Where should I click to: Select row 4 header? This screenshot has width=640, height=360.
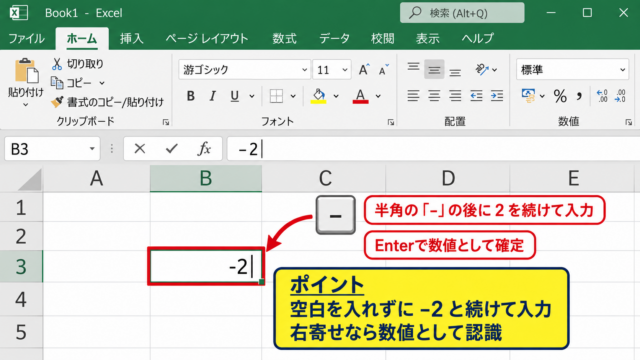pyautogui.click(x=21, y=299)
